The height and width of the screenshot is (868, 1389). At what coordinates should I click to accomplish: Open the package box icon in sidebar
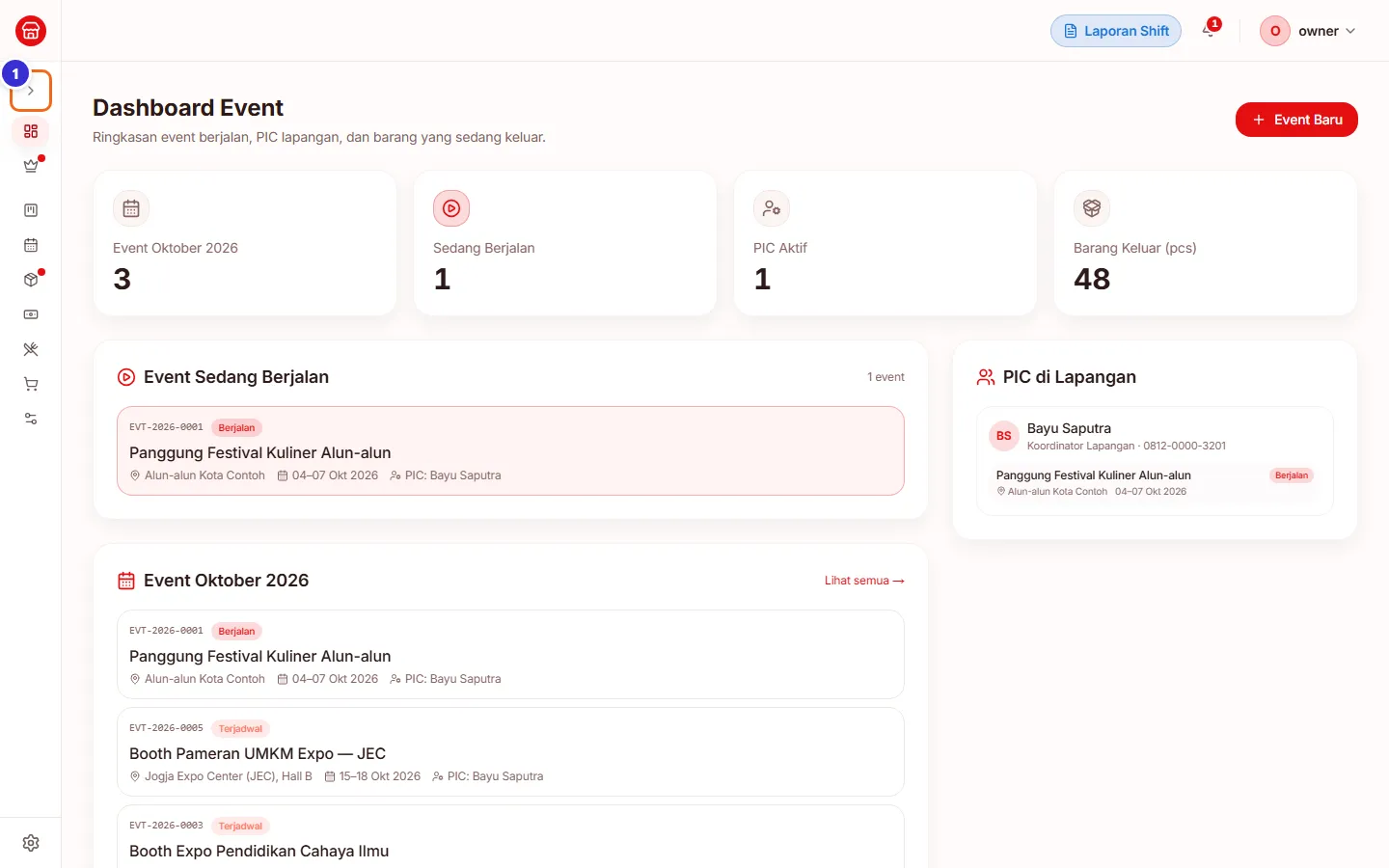click(31, 280)
